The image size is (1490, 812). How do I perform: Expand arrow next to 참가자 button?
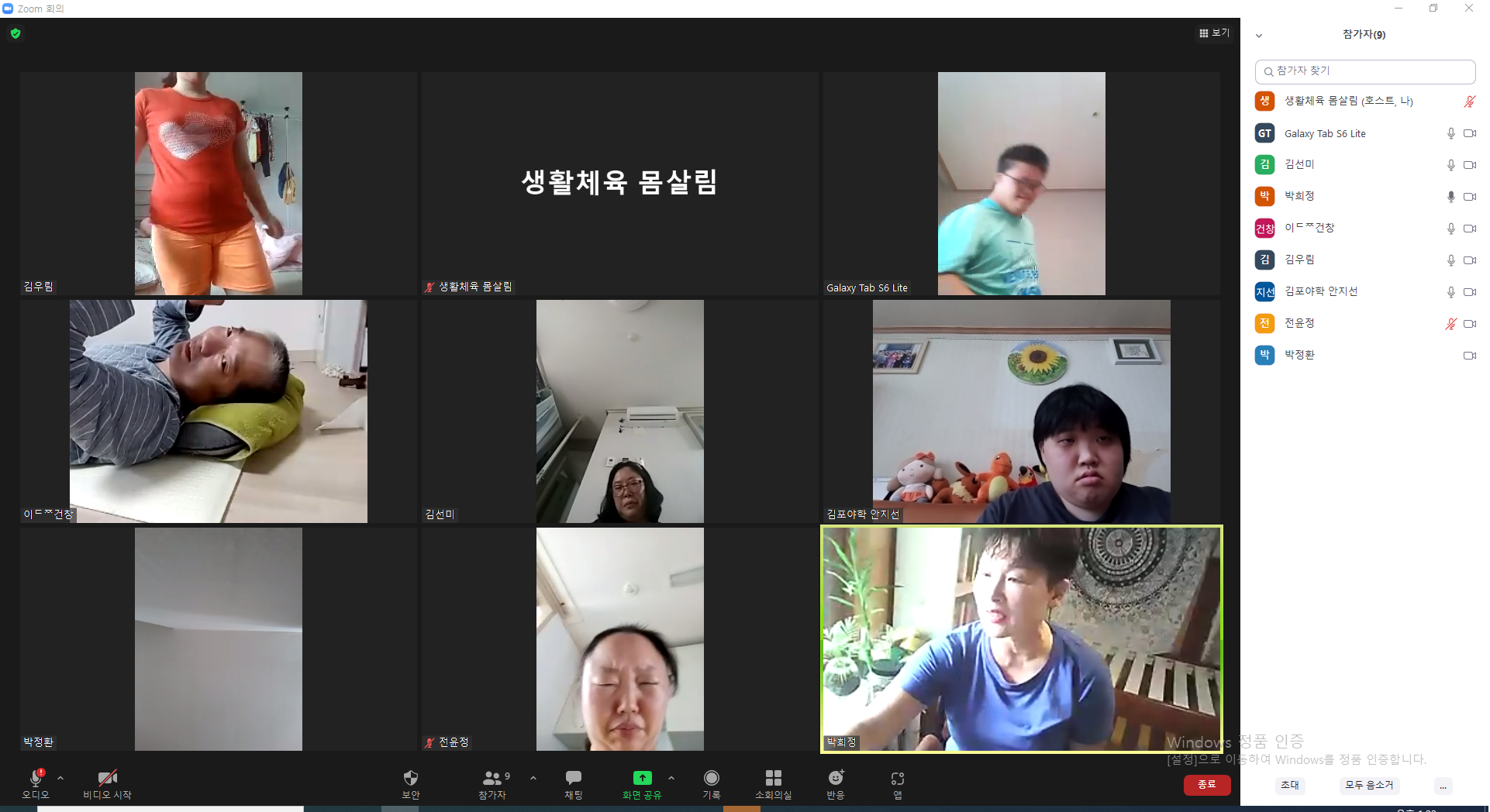[533, 778]
